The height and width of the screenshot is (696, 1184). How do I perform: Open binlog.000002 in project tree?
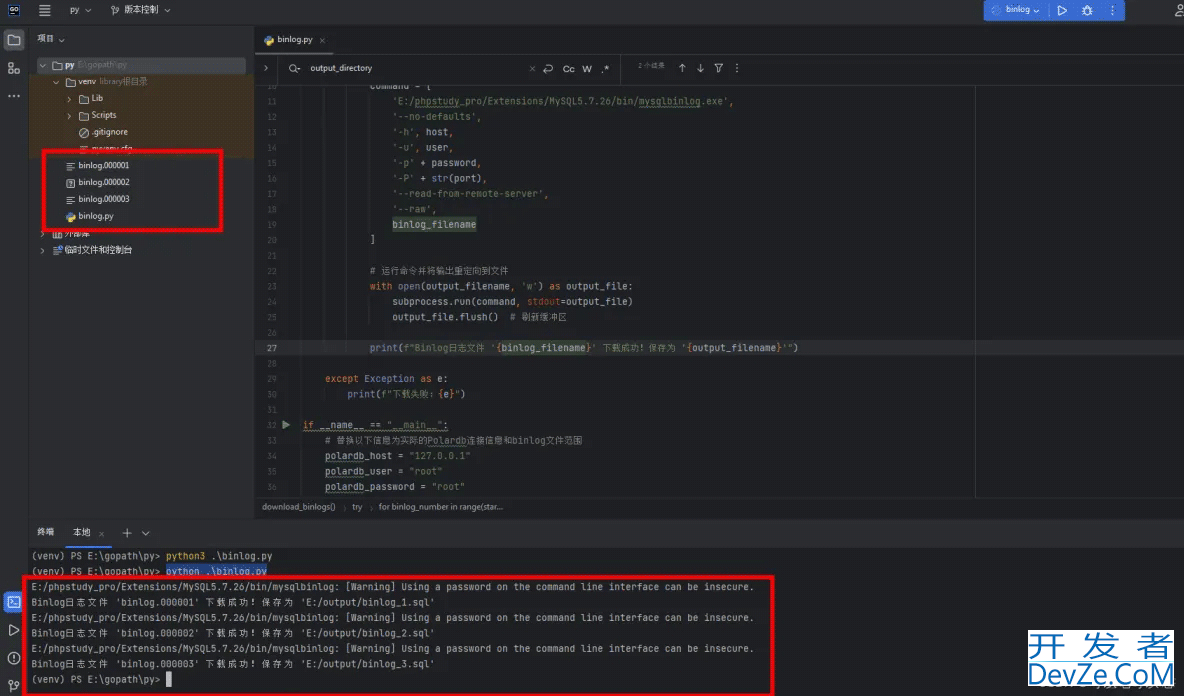click(x=103, y=182)
